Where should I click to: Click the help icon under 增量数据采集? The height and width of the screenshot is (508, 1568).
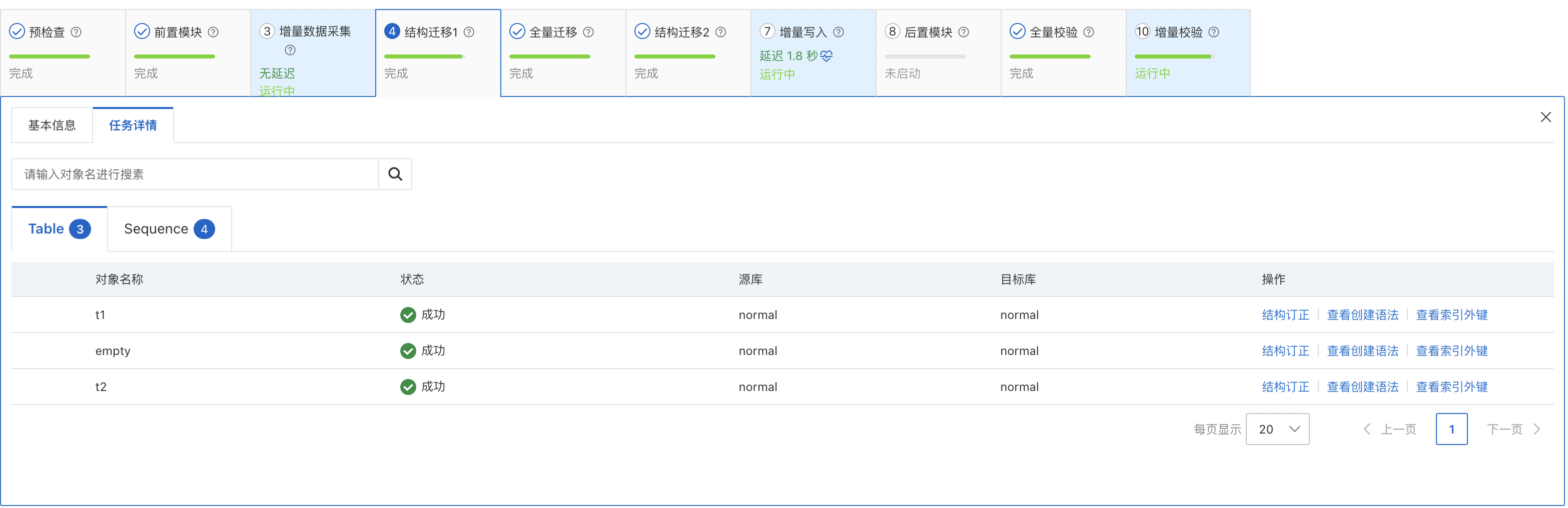click(x=290, y=50)
